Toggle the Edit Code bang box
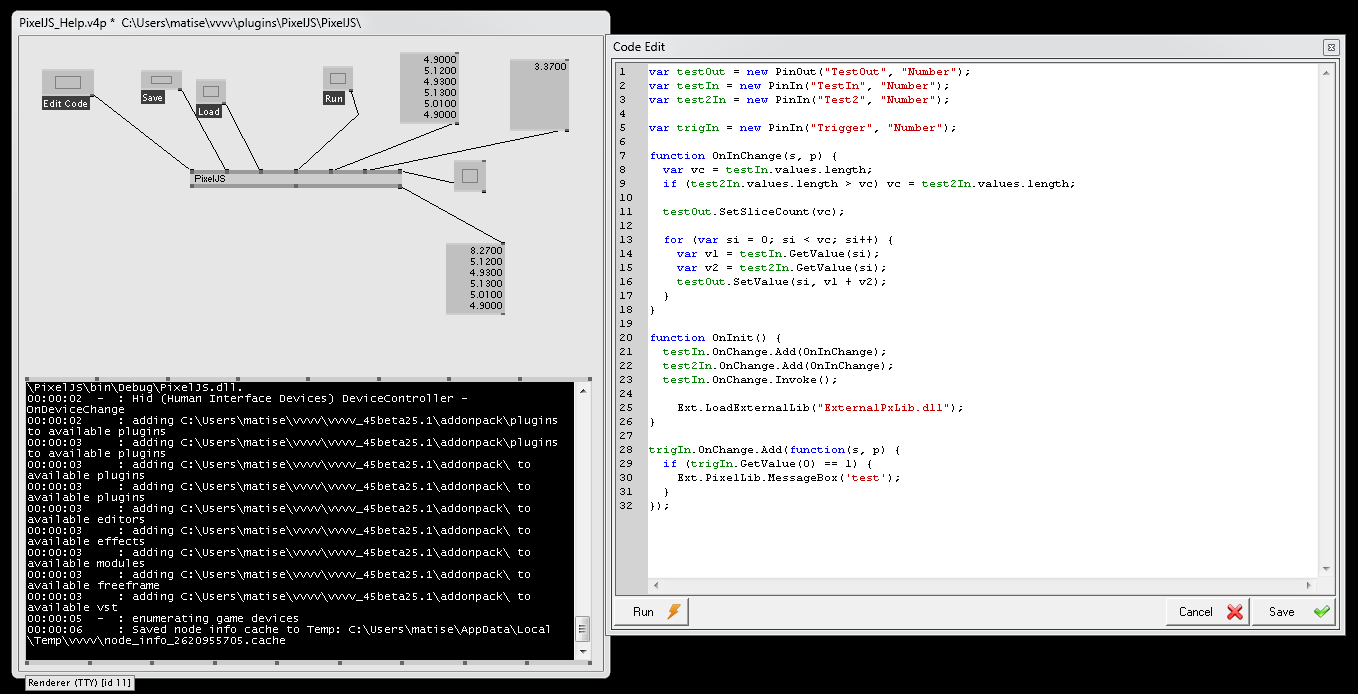The image size is (1358, 694). pos(67,82)
